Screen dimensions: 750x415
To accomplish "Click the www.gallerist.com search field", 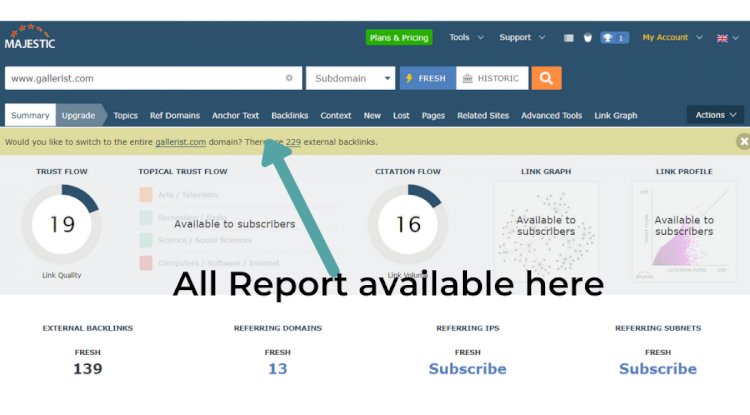I will [x=153, y=78].
